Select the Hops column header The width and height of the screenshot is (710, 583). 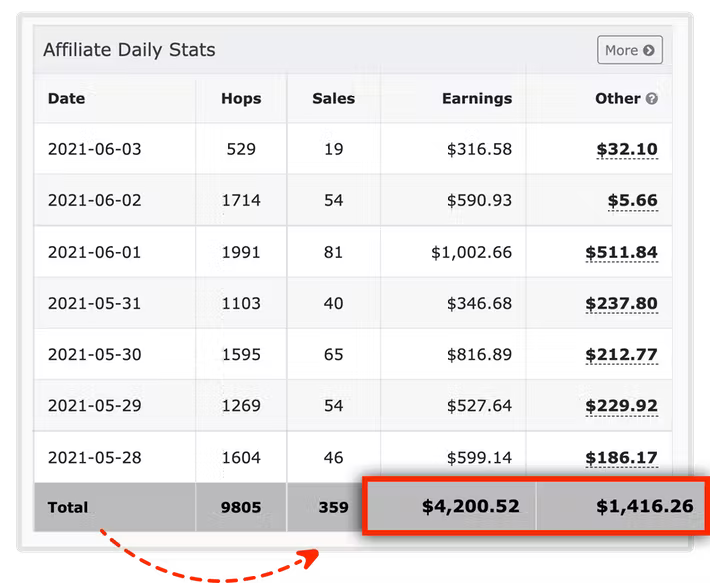[x=241, y=99]
